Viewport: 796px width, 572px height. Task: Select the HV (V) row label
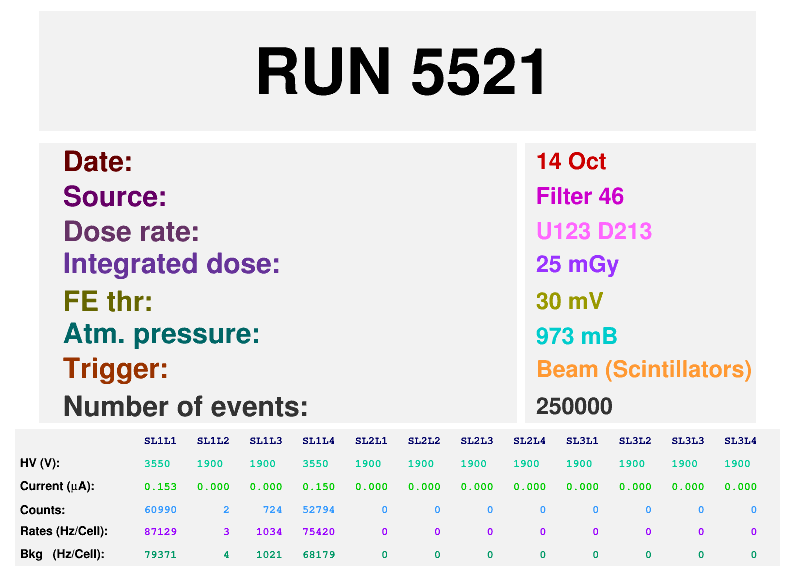(40, 464)
